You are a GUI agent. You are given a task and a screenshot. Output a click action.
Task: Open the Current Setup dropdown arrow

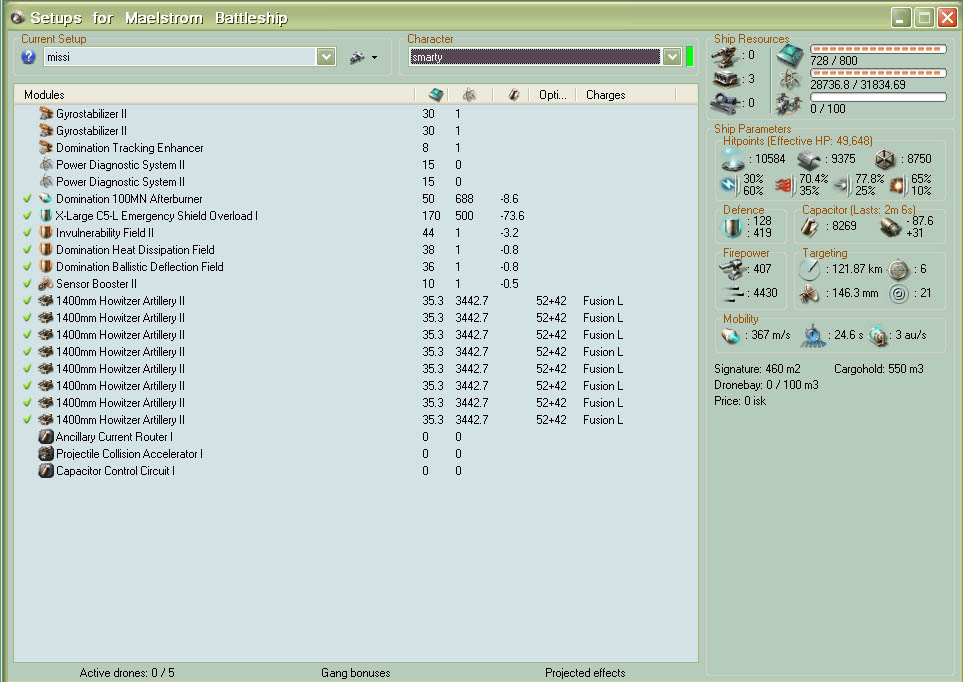(326, 57)
